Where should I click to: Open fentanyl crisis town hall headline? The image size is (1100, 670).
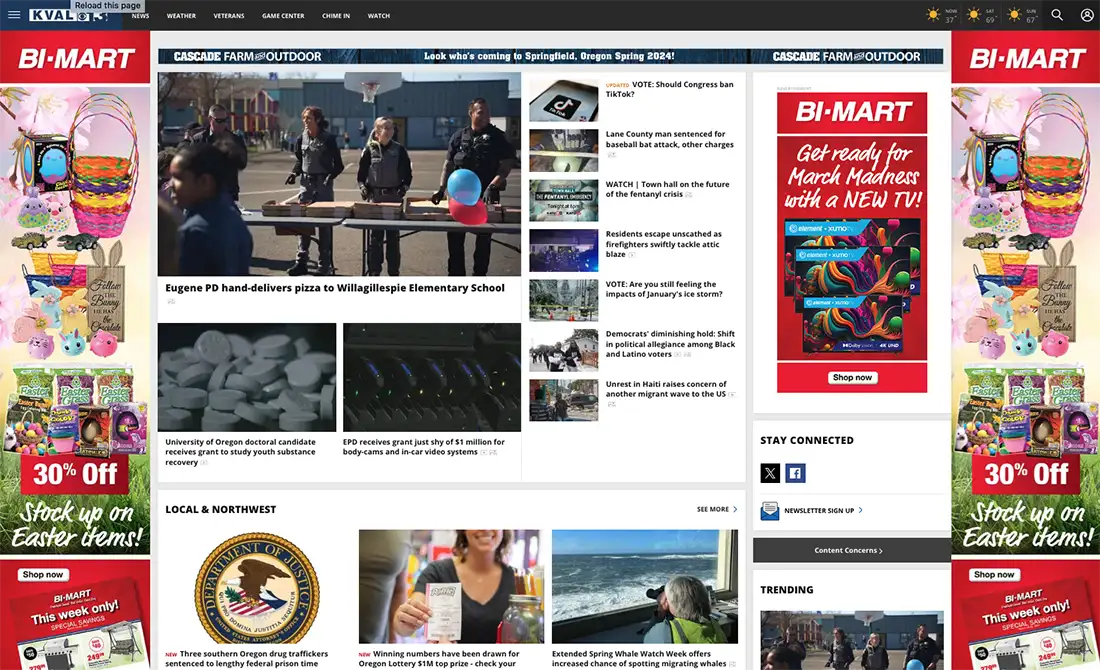pos(667,189)
